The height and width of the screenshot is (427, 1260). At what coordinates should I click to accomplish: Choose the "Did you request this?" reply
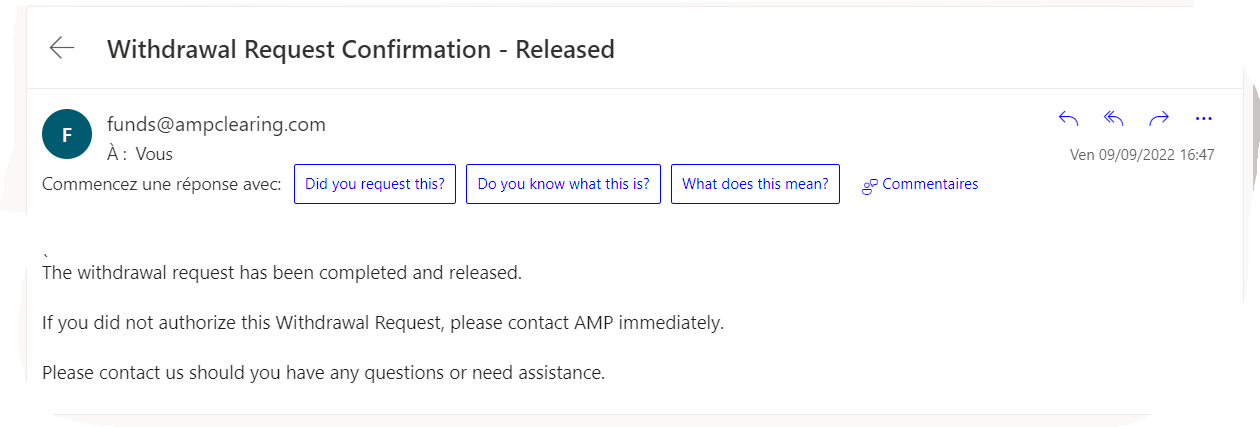tap(375, 184)
